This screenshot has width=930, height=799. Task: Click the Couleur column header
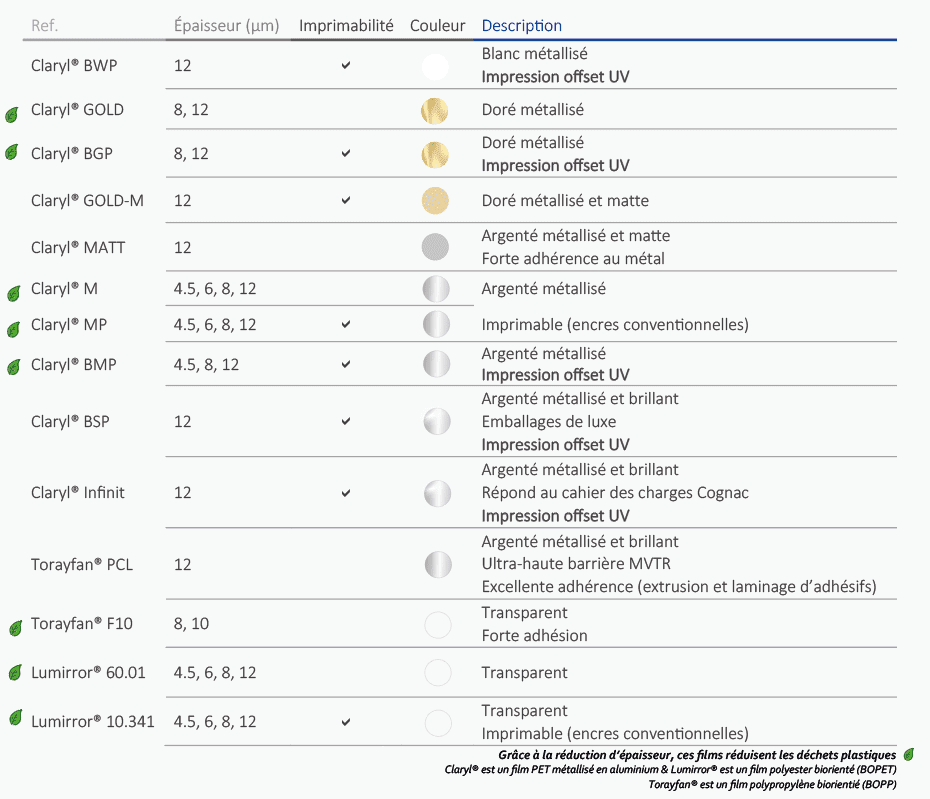438,26
